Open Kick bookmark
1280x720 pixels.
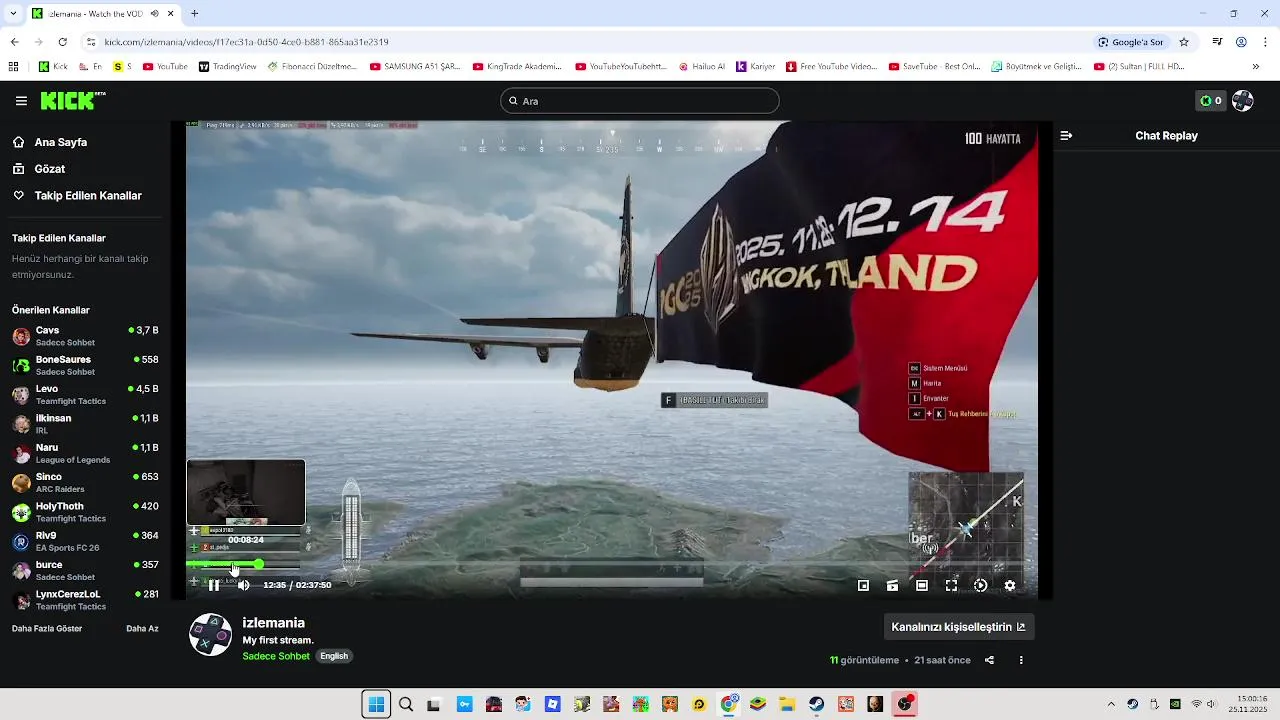(53, 67)
